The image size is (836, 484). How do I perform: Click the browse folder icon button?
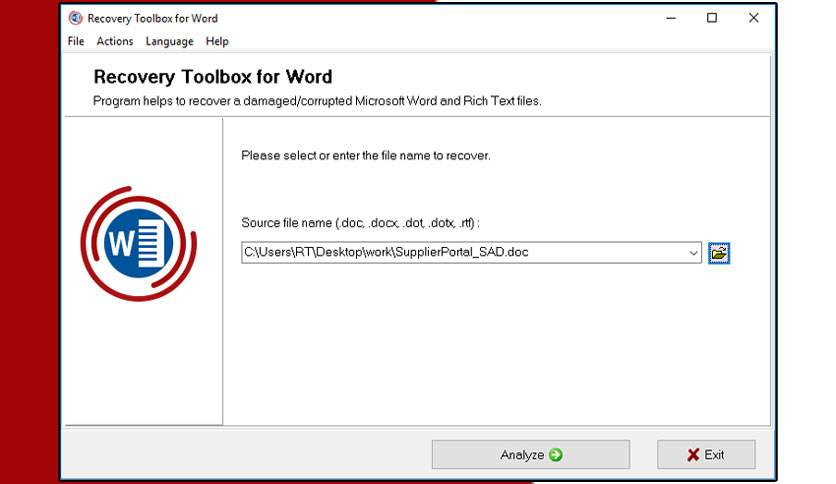point(719,253)
